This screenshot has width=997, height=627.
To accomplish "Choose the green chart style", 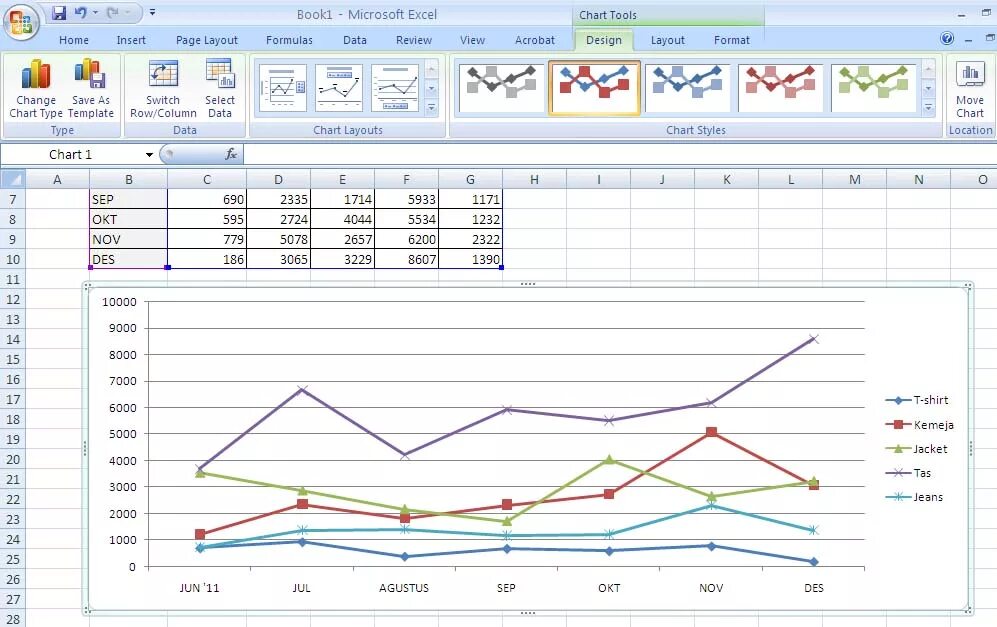I will point(873,88).
